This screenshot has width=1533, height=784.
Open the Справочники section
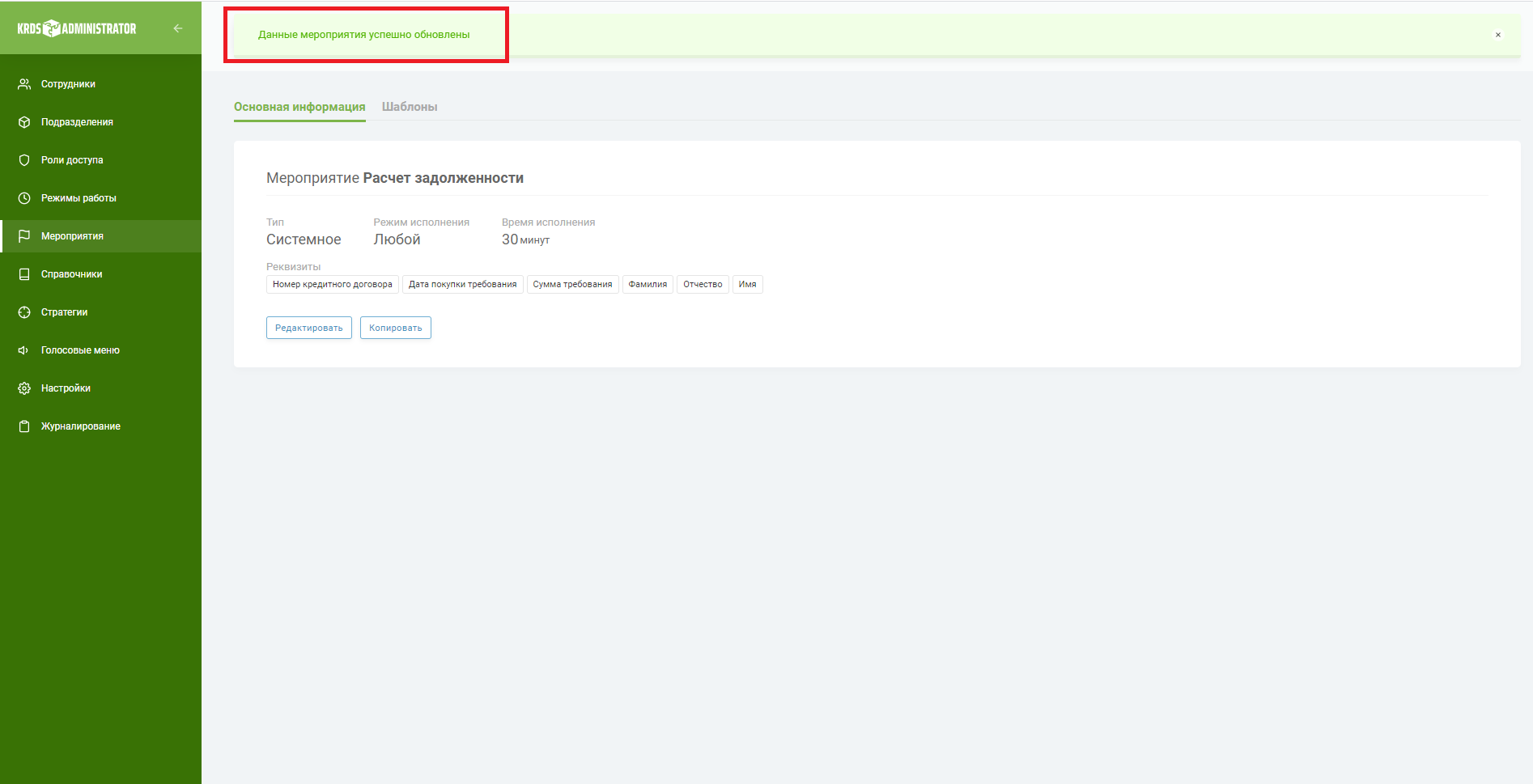[x=100, y=274]
